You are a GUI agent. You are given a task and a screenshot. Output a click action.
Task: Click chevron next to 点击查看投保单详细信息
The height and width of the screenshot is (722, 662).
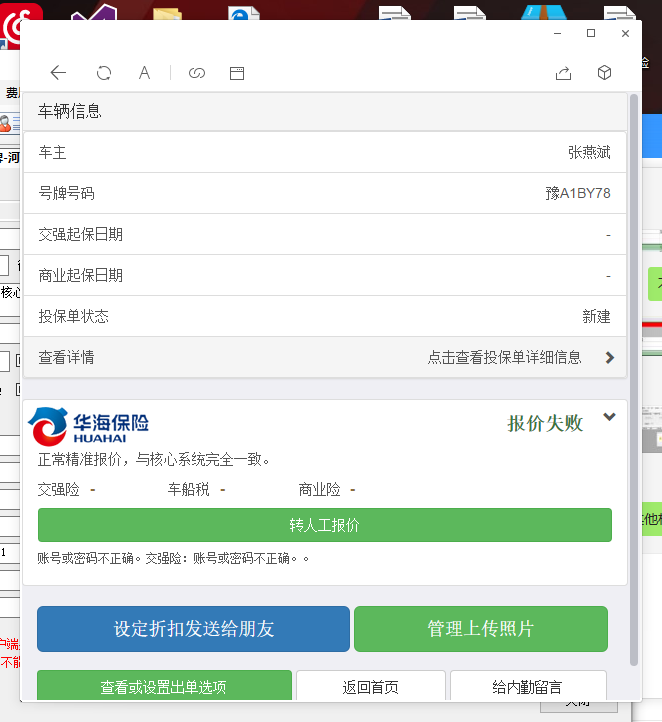pyautogui.click(x=610, y=358)
